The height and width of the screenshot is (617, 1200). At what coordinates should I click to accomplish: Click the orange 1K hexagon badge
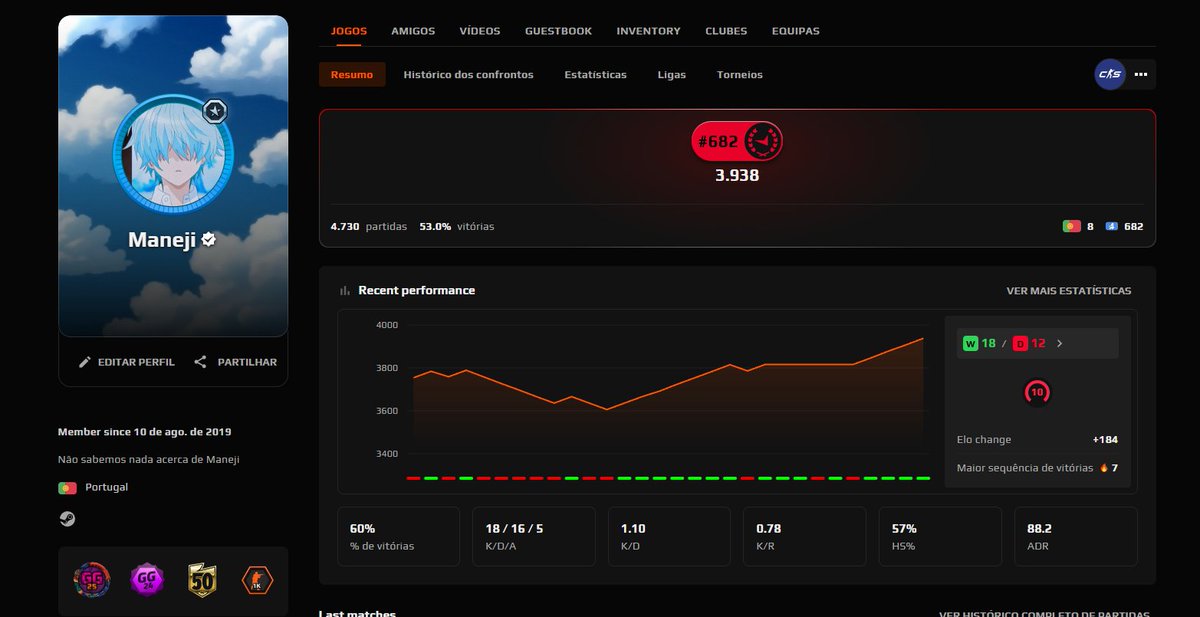point(258,579)
